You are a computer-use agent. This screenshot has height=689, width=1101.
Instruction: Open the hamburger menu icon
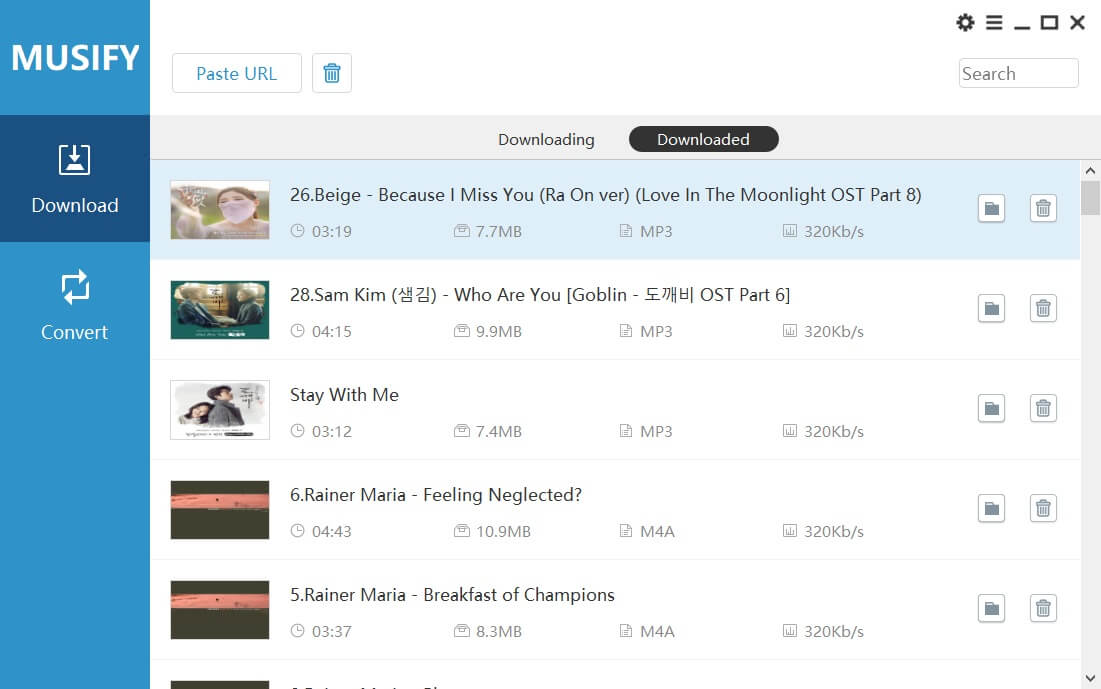click(x=994, y=22)
